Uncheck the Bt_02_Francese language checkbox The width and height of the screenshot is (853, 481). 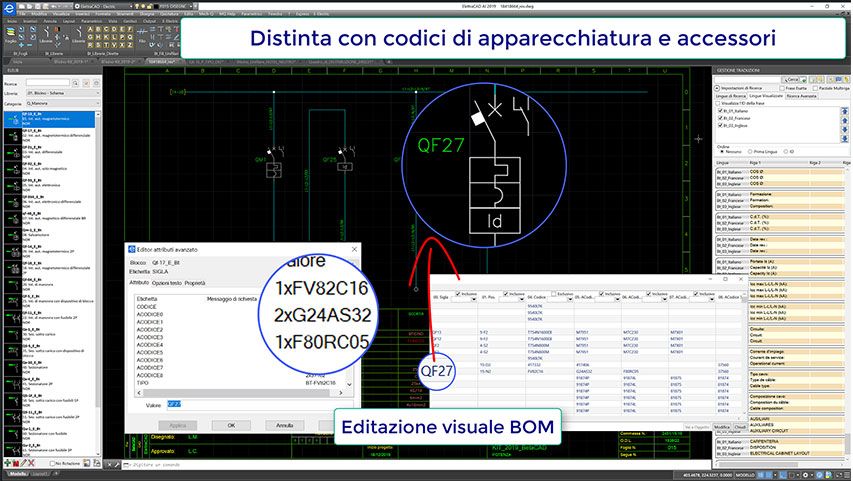720,118
